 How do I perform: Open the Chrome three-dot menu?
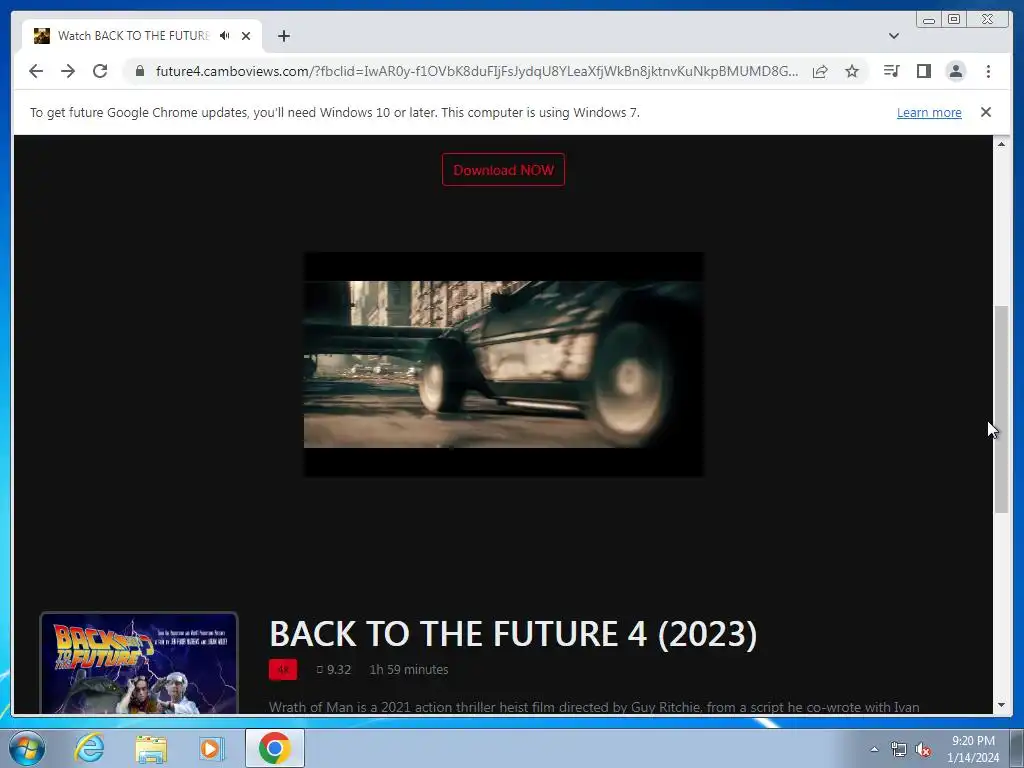[988, 71]
